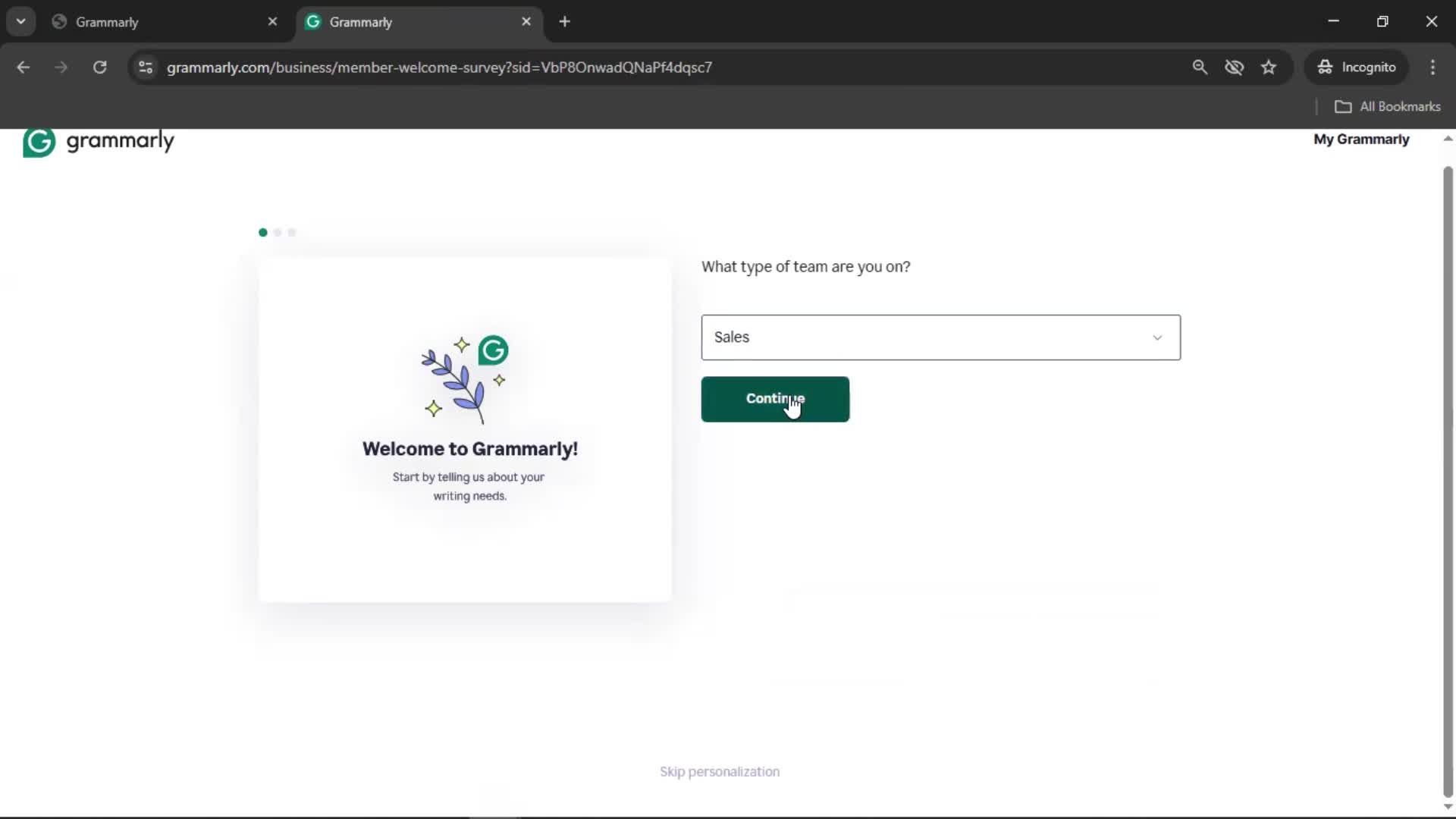1456x819 pixels.
Task: Click Skip personalization link
Action: click(x=719, y=771)
